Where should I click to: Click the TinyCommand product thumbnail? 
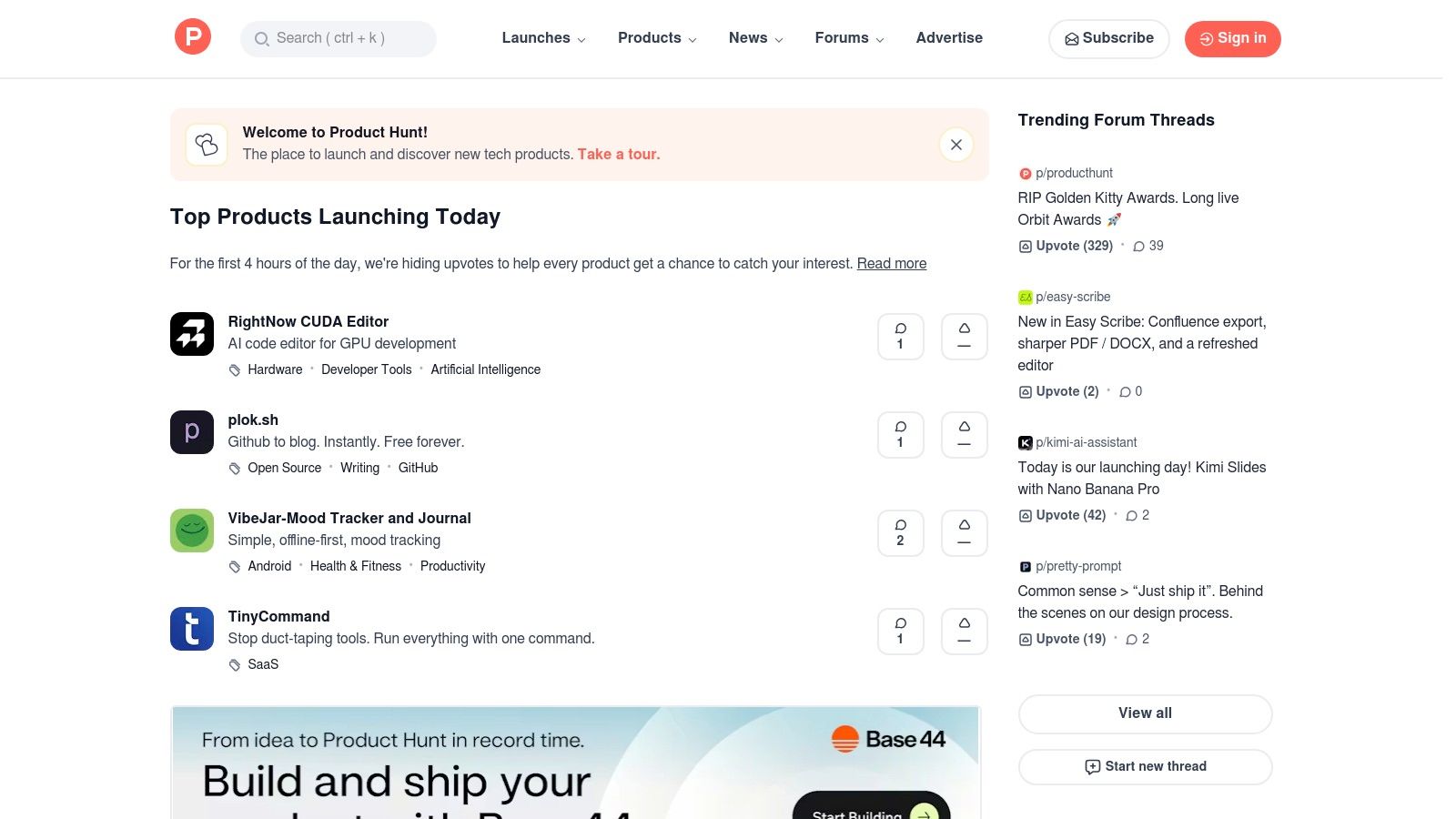pyautogui.click(x=191, y=629)
